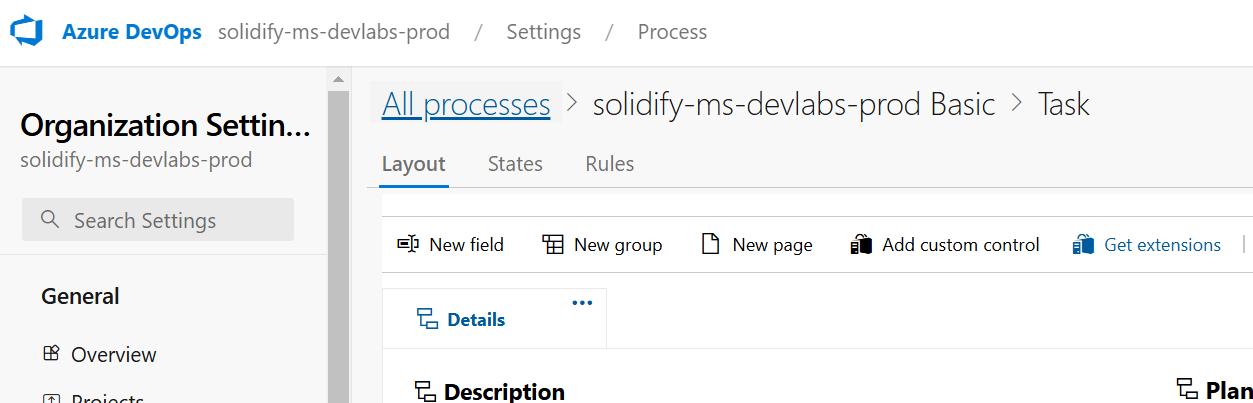This screenshot has width=1253, height=403.
Task: Open All processes link
Action: 466,104
